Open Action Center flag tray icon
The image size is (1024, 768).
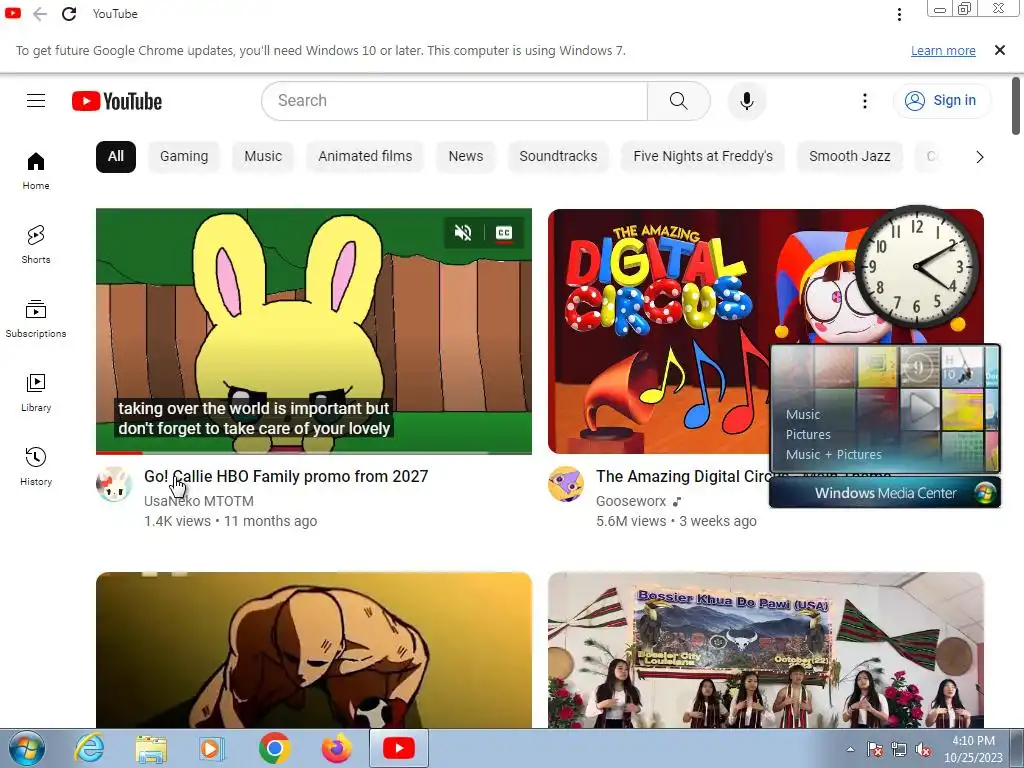pos(875,749)
